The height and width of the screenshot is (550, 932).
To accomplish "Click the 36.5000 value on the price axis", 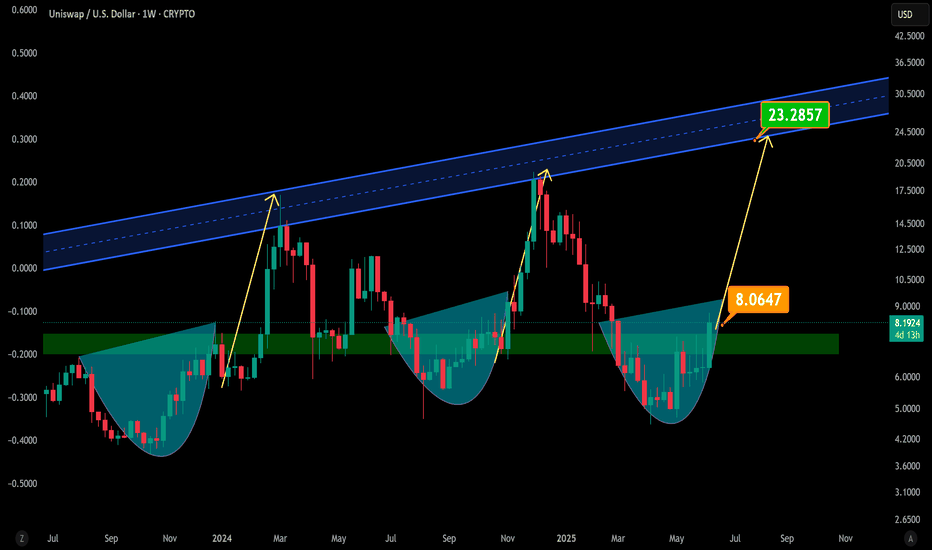I will click(x=909, y=62).
